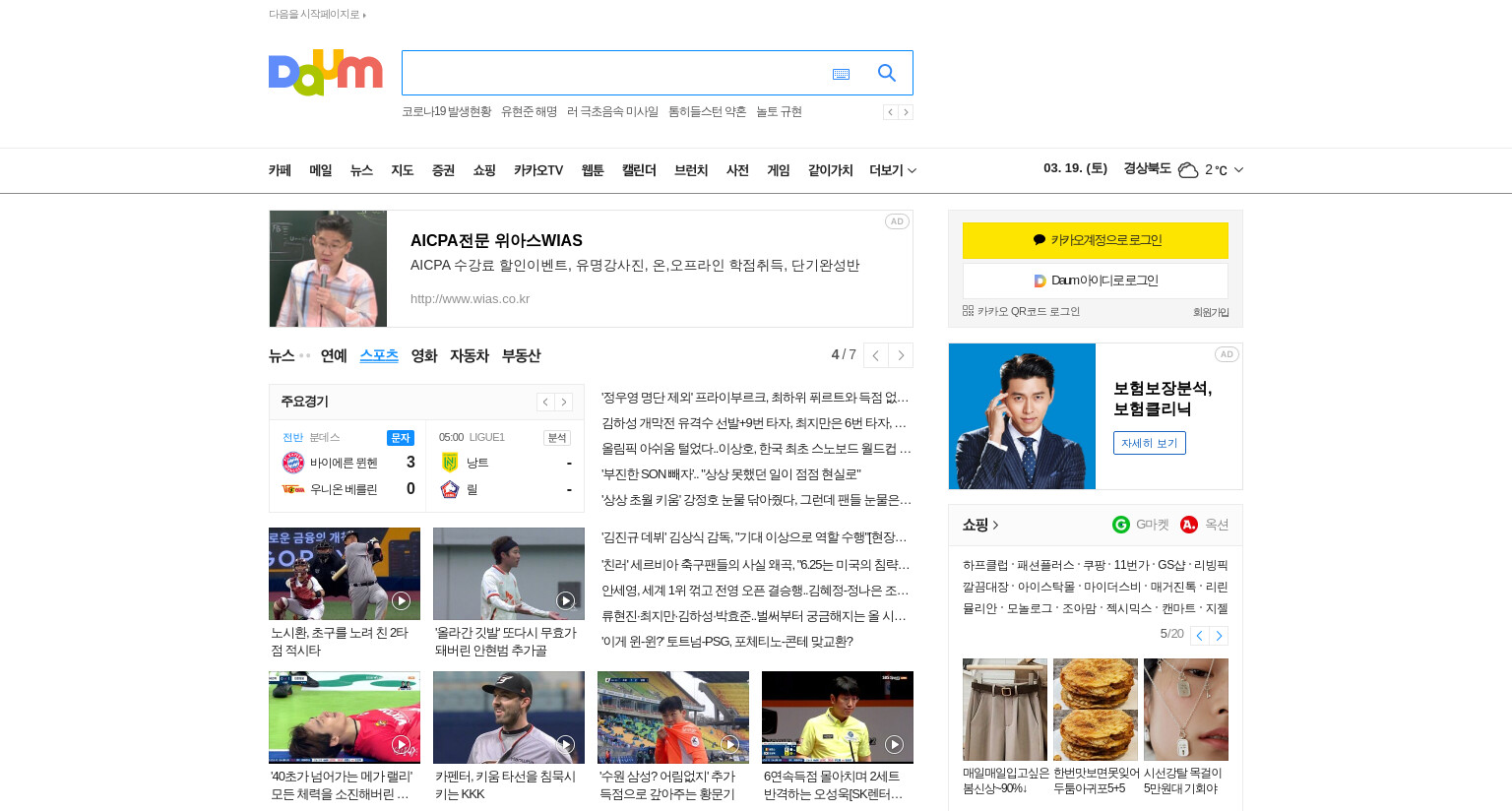
Task: Show previous major matches
Action: pyautogui.click(x=545, y=402)
